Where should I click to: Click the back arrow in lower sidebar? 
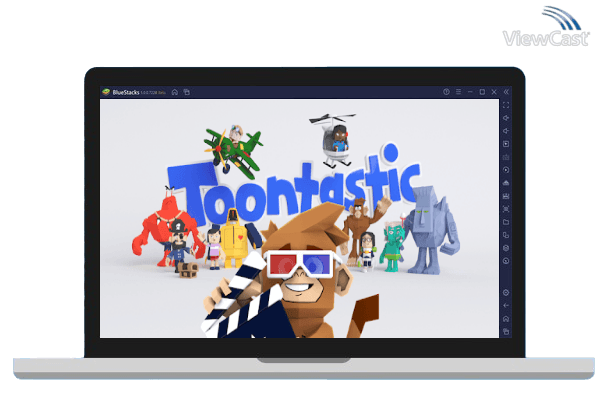click(x=506, y=306)
